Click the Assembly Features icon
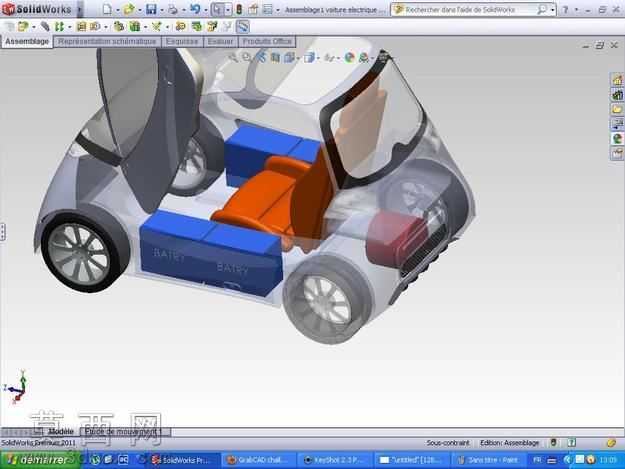 coord(135,27)
